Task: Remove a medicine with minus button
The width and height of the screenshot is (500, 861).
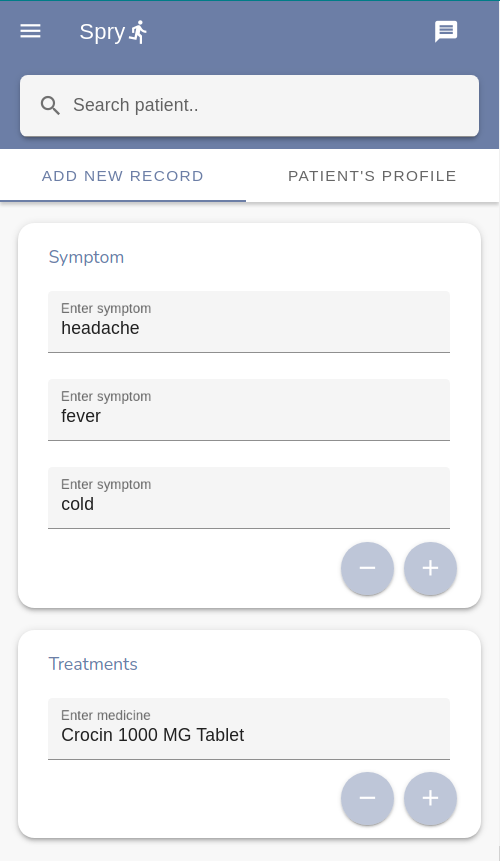Action: point(367,798)
